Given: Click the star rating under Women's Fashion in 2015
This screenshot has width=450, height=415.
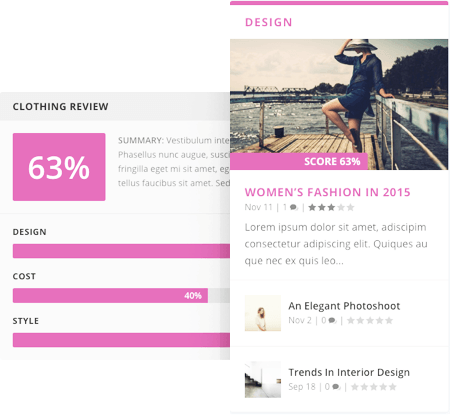Looking at the screenshot, I should coord(331,208).
